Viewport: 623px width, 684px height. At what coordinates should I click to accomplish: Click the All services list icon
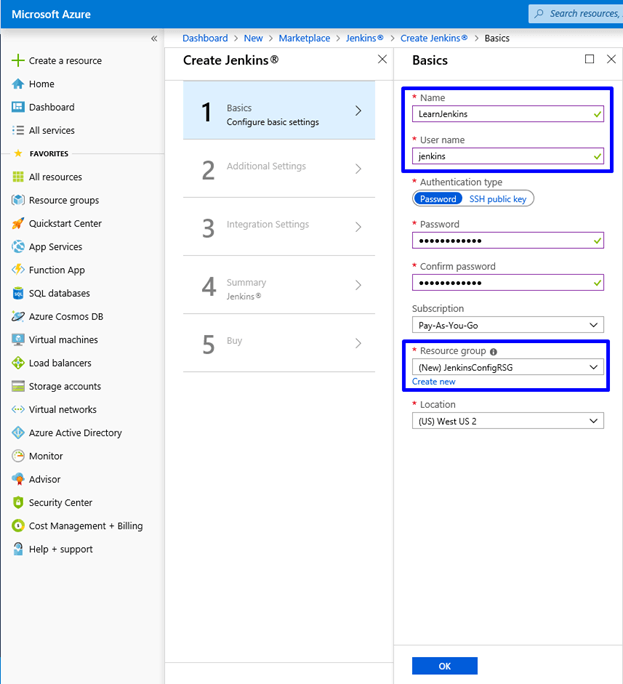click(x=18, y=130)
